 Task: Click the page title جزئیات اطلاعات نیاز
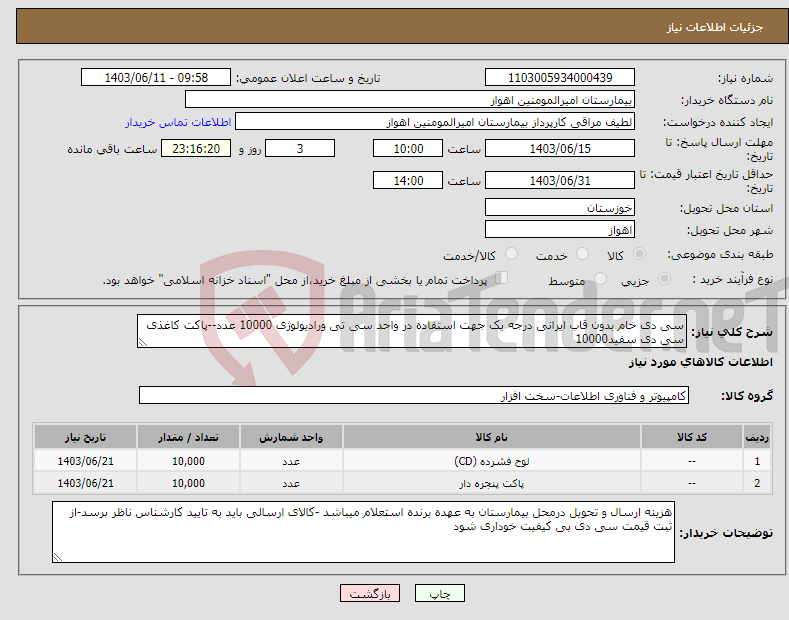coord(715,27)
